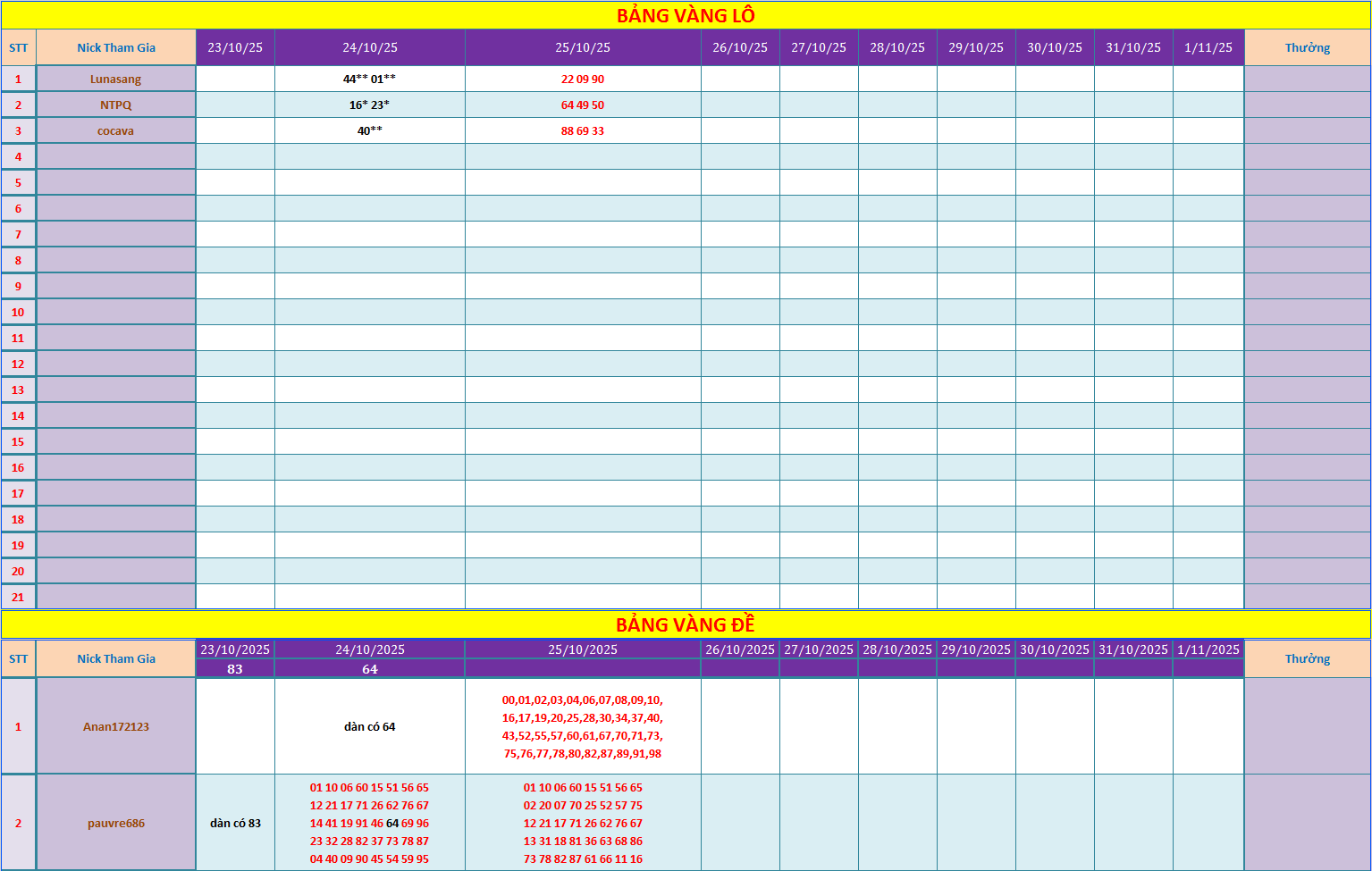
Task: Click the result cell showing 83
Action: click(235, 669)
